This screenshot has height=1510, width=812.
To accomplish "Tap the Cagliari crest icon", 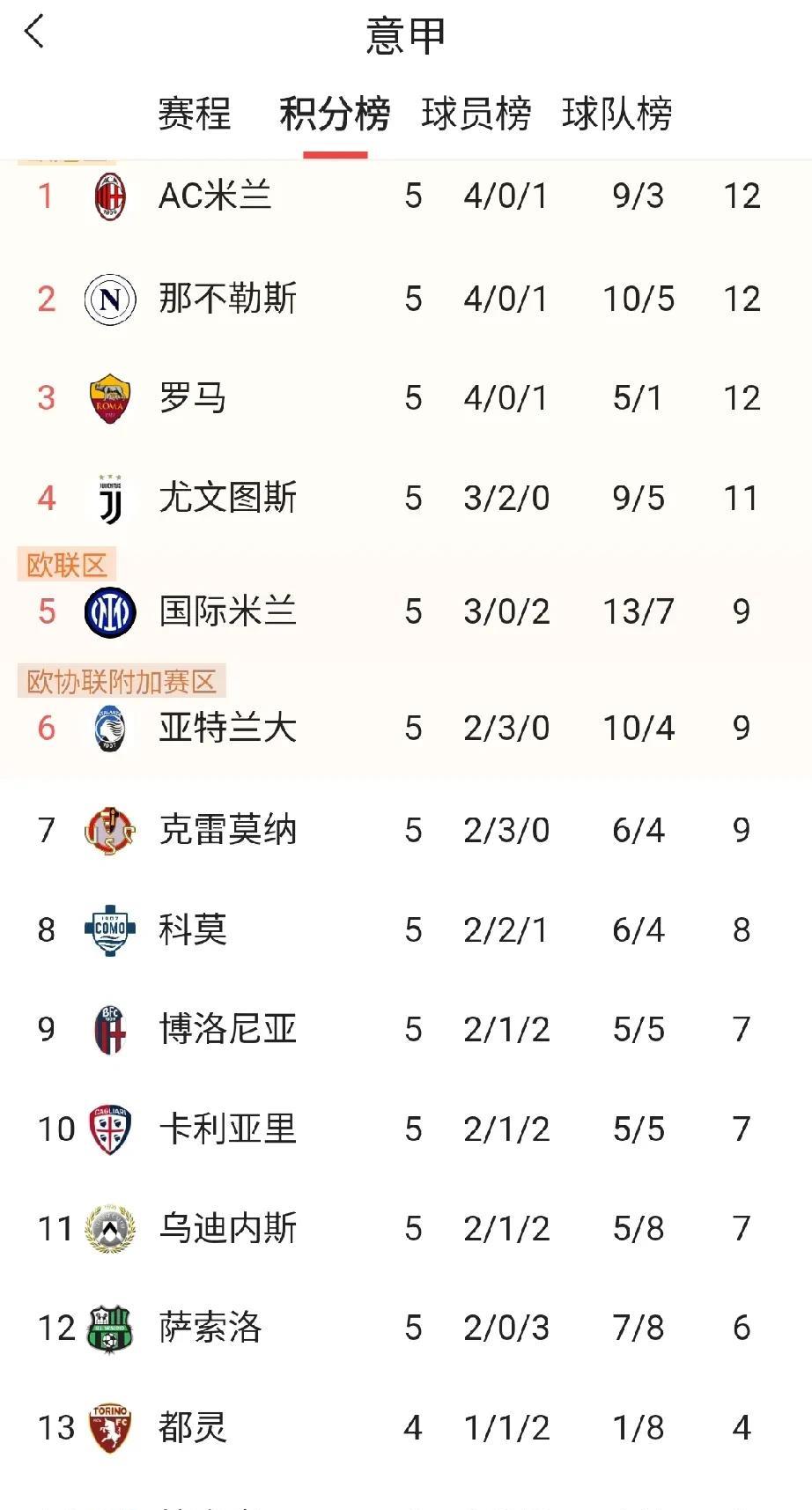I will [110, 1129].
